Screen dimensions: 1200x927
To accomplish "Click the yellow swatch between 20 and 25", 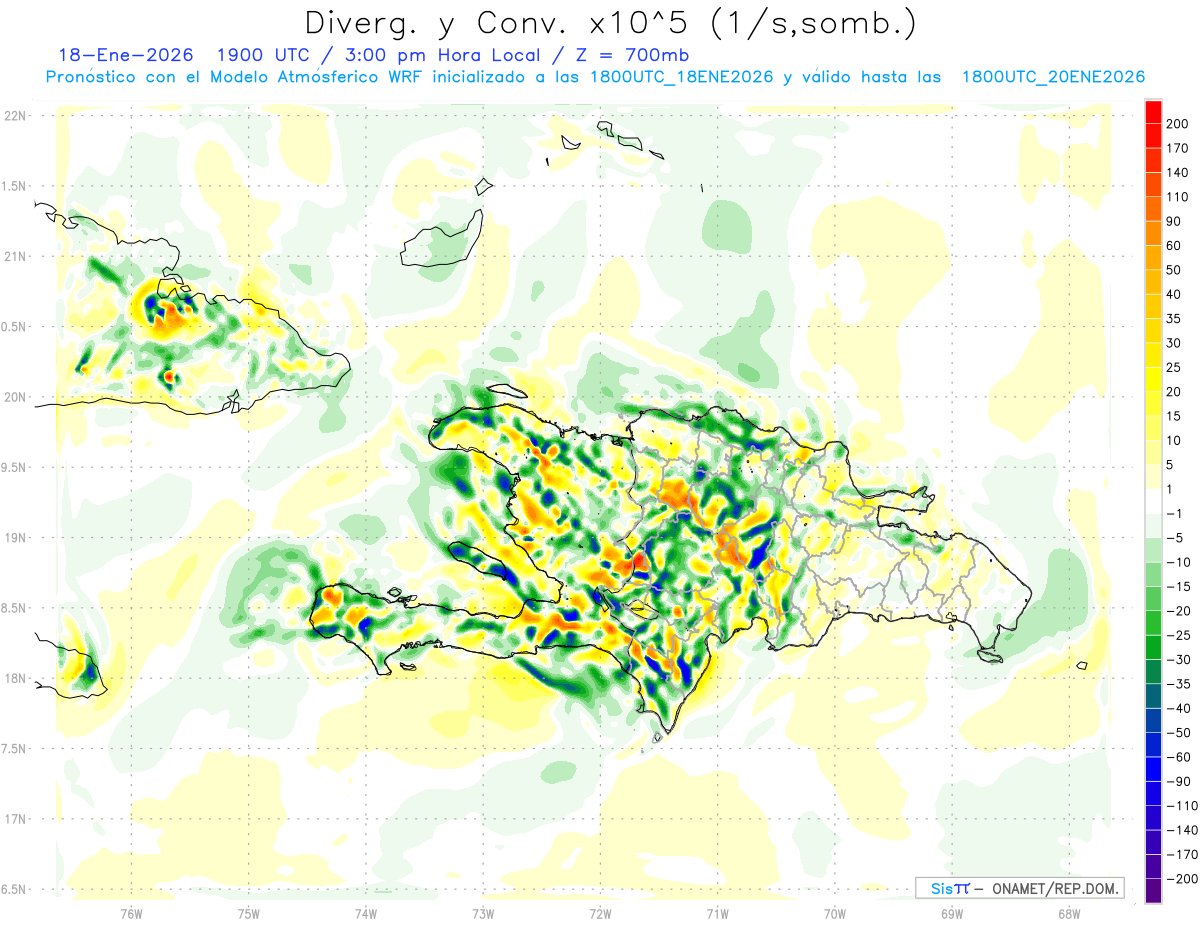I will pos(1153,380).
